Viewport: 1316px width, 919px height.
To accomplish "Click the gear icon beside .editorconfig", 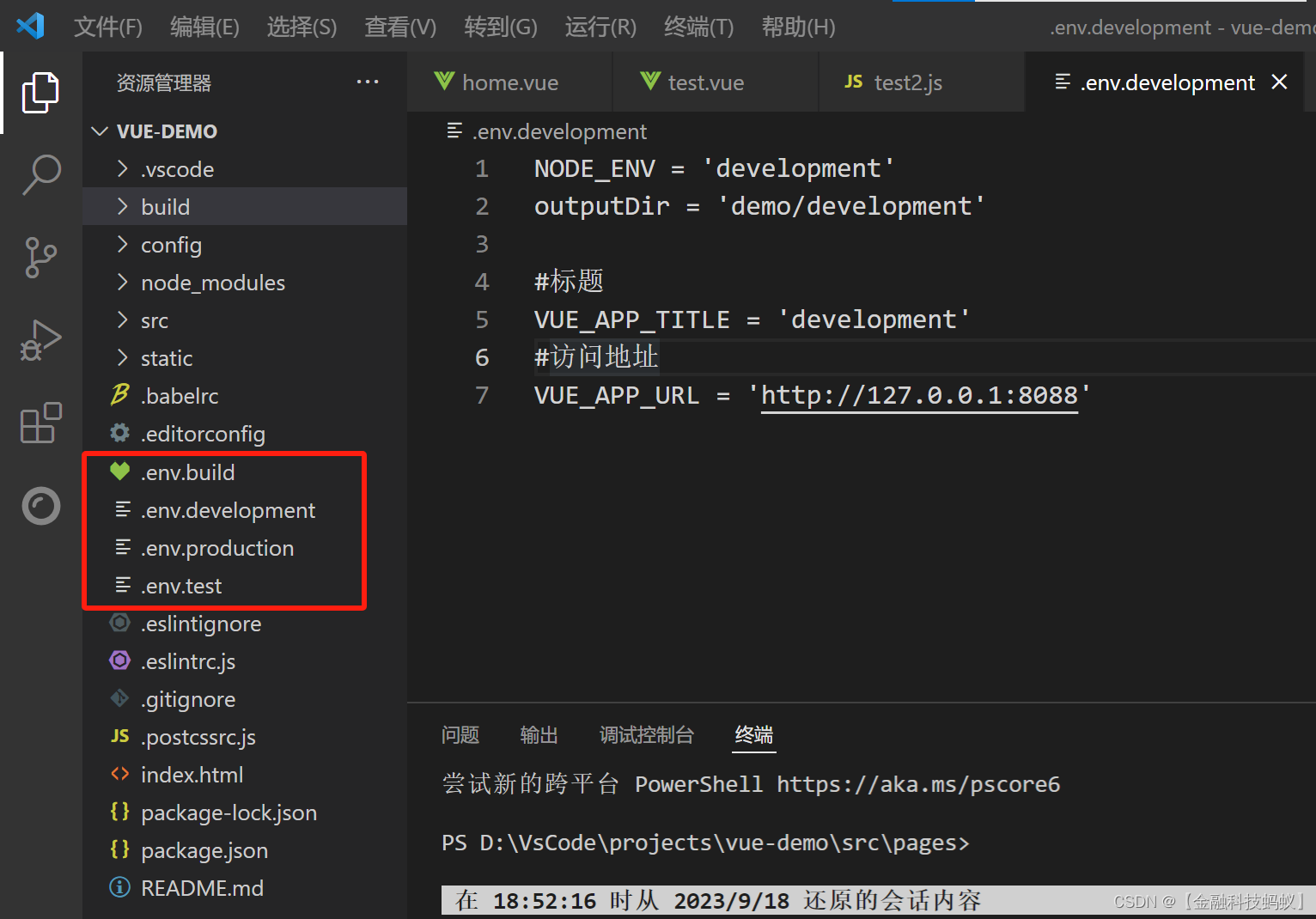I will pyautogui.click(x=120, y=433).
